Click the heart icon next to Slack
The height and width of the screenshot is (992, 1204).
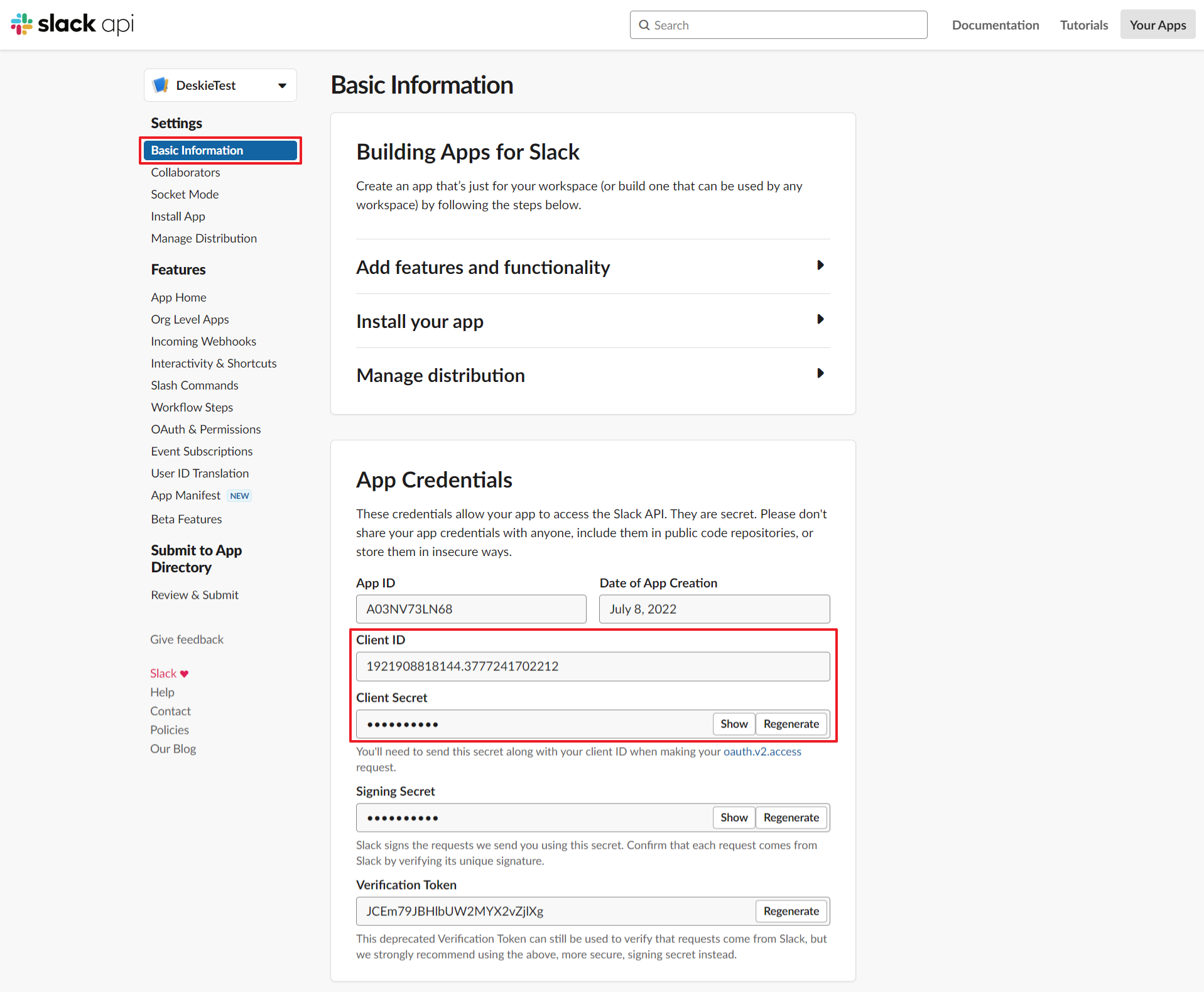click(184, 673)
